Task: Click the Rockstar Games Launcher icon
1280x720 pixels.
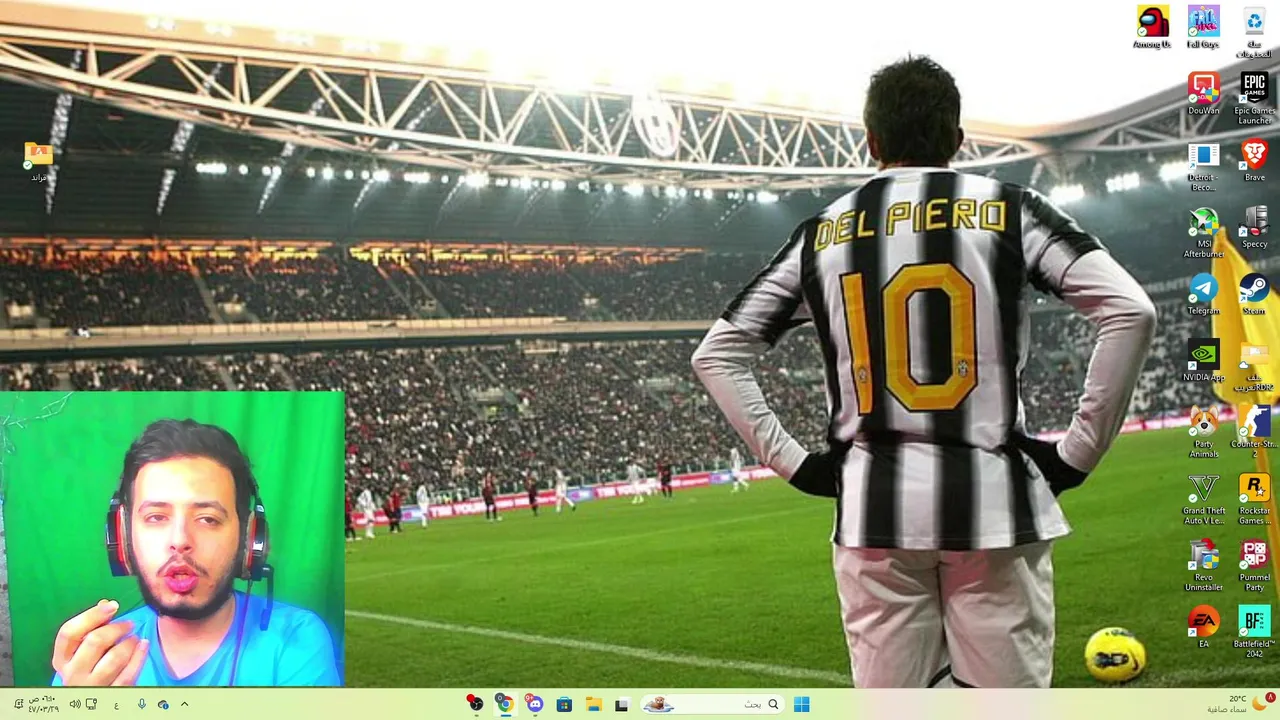Action: point(1254,500)
